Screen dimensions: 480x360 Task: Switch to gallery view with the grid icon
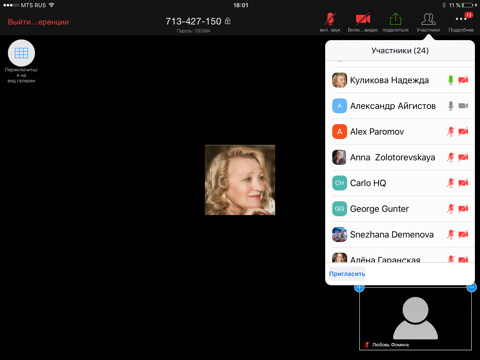(x=21, y=53)
